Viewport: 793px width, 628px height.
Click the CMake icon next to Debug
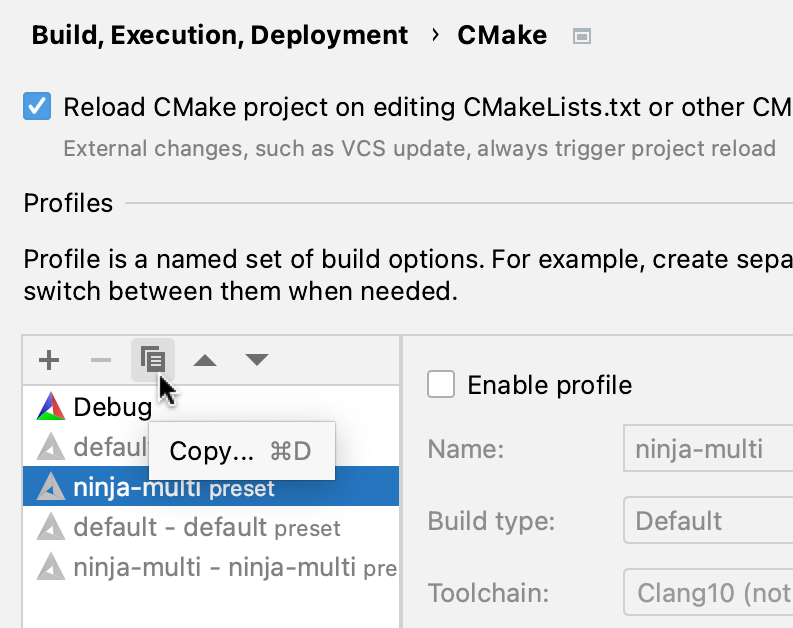tap(50, 407)
